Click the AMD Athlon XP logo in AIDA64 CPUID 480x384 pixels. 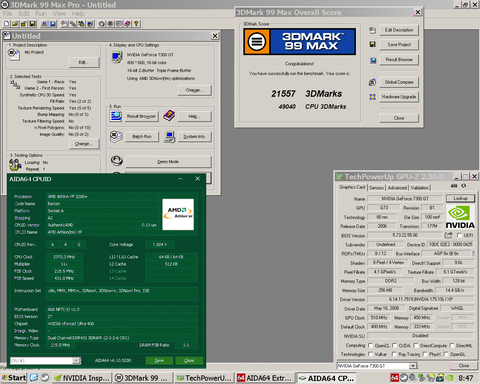(x=178, y=214)
